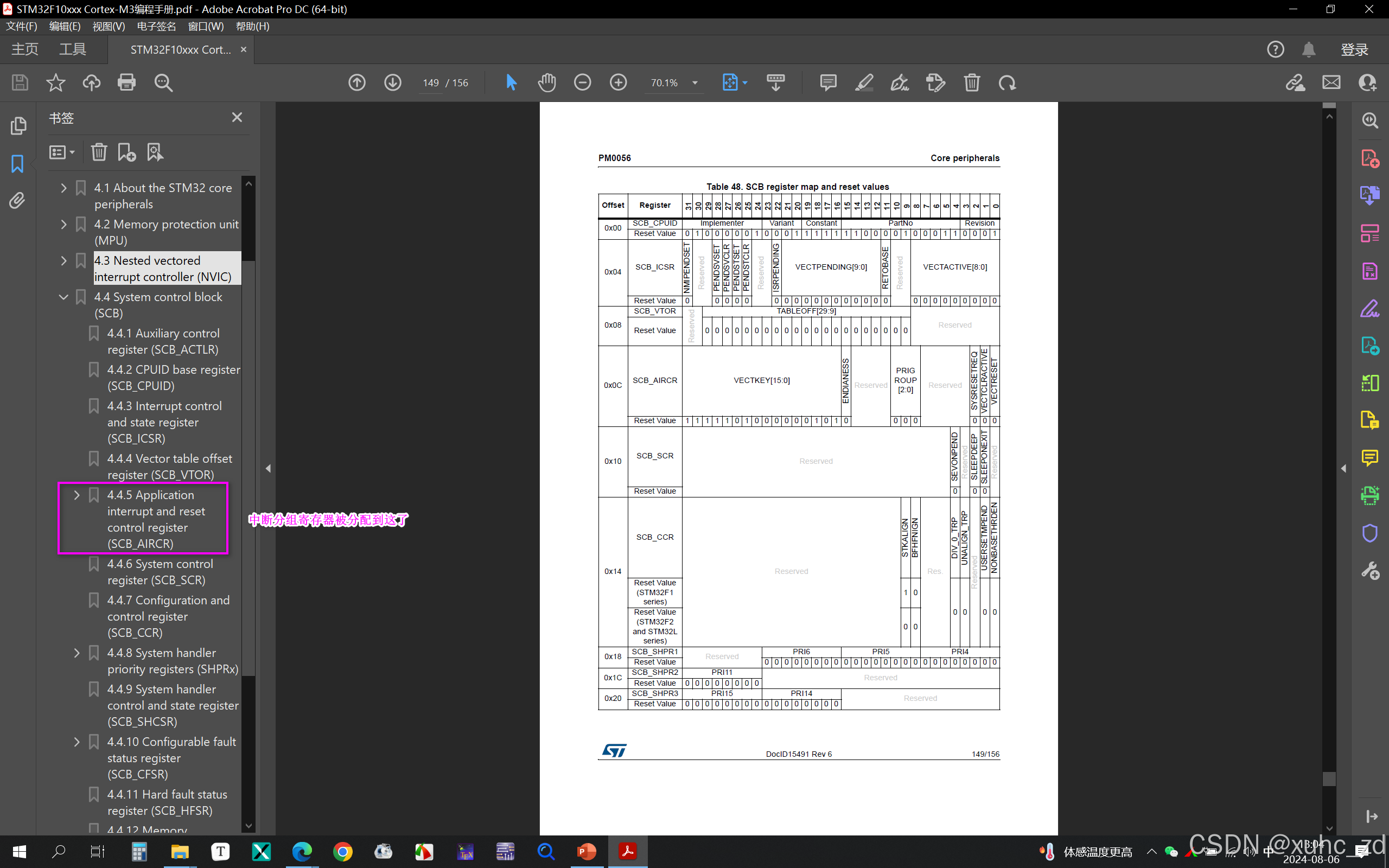Click the page number input field
Viewport: 1389px width, 868px height.
431,82
